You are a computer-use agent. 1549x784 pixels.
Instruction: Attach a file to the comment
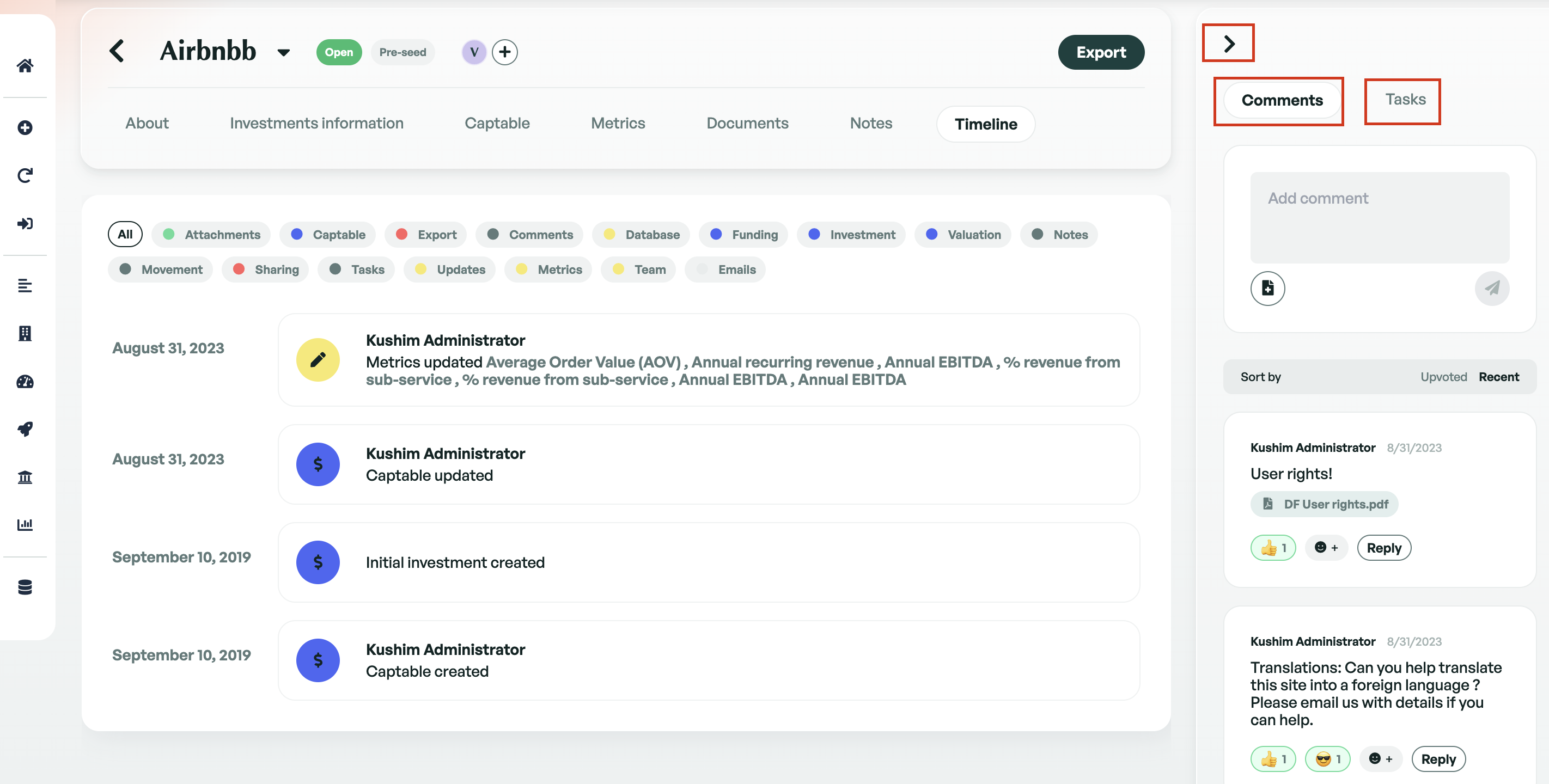click(1267, 289)
